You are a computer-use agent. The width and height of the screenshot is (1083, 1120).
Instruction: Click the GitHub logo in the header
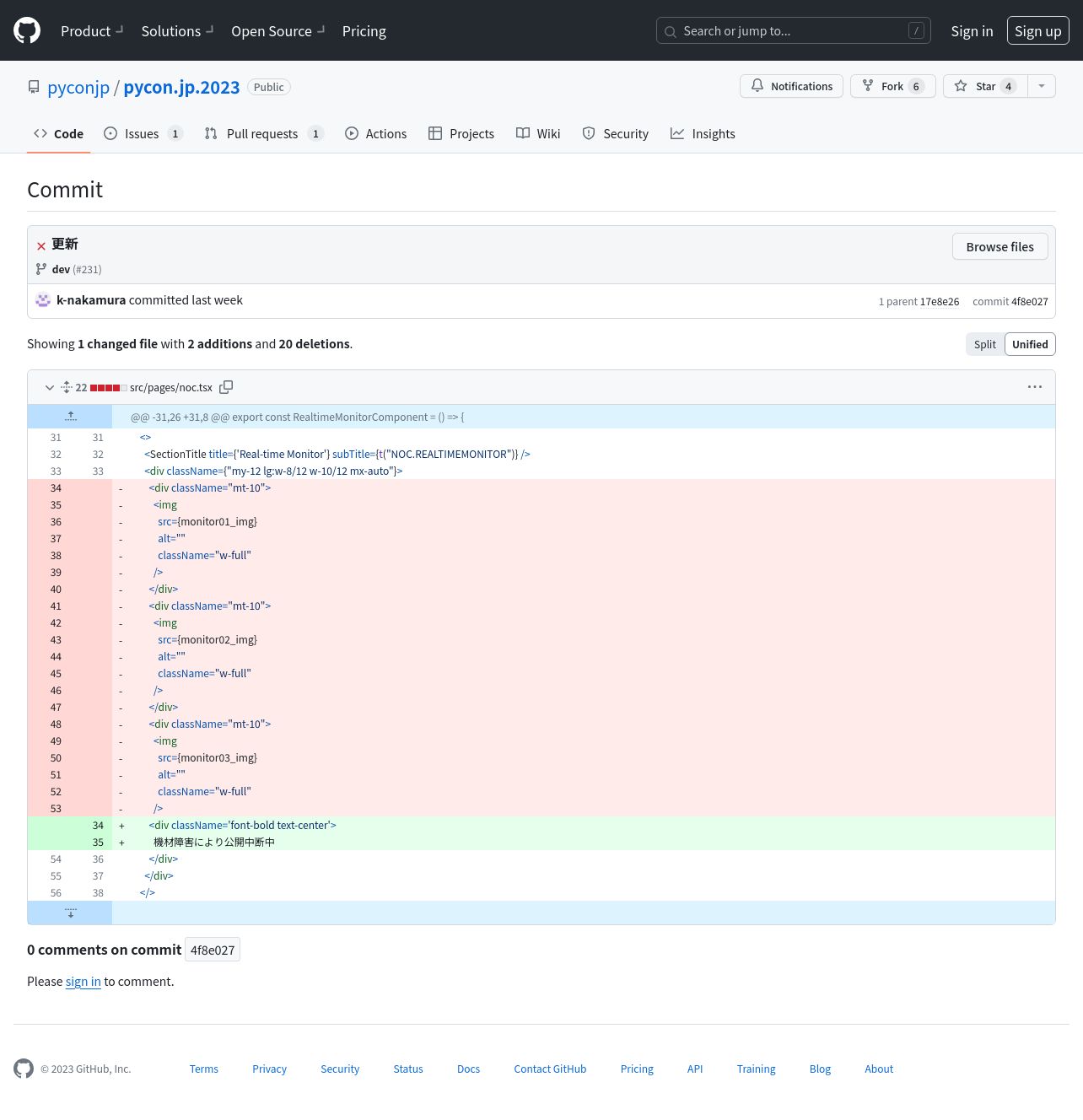(27, 30)
